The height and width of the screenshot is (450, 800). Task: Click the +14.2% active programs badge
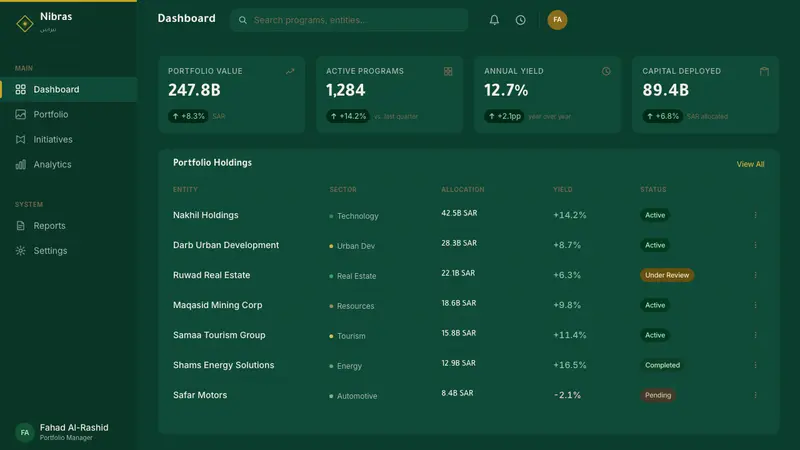click(348, 116)
